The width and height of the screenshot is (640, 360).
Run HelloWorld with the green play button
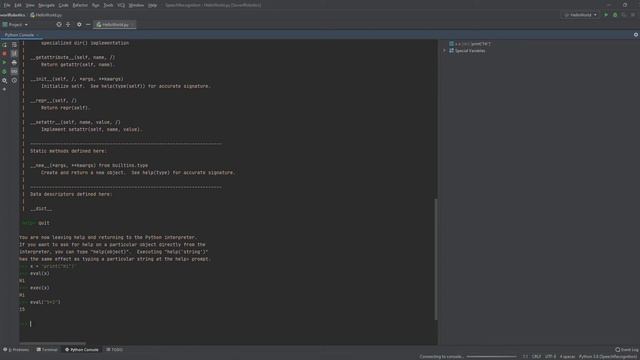tap(606, 15)
